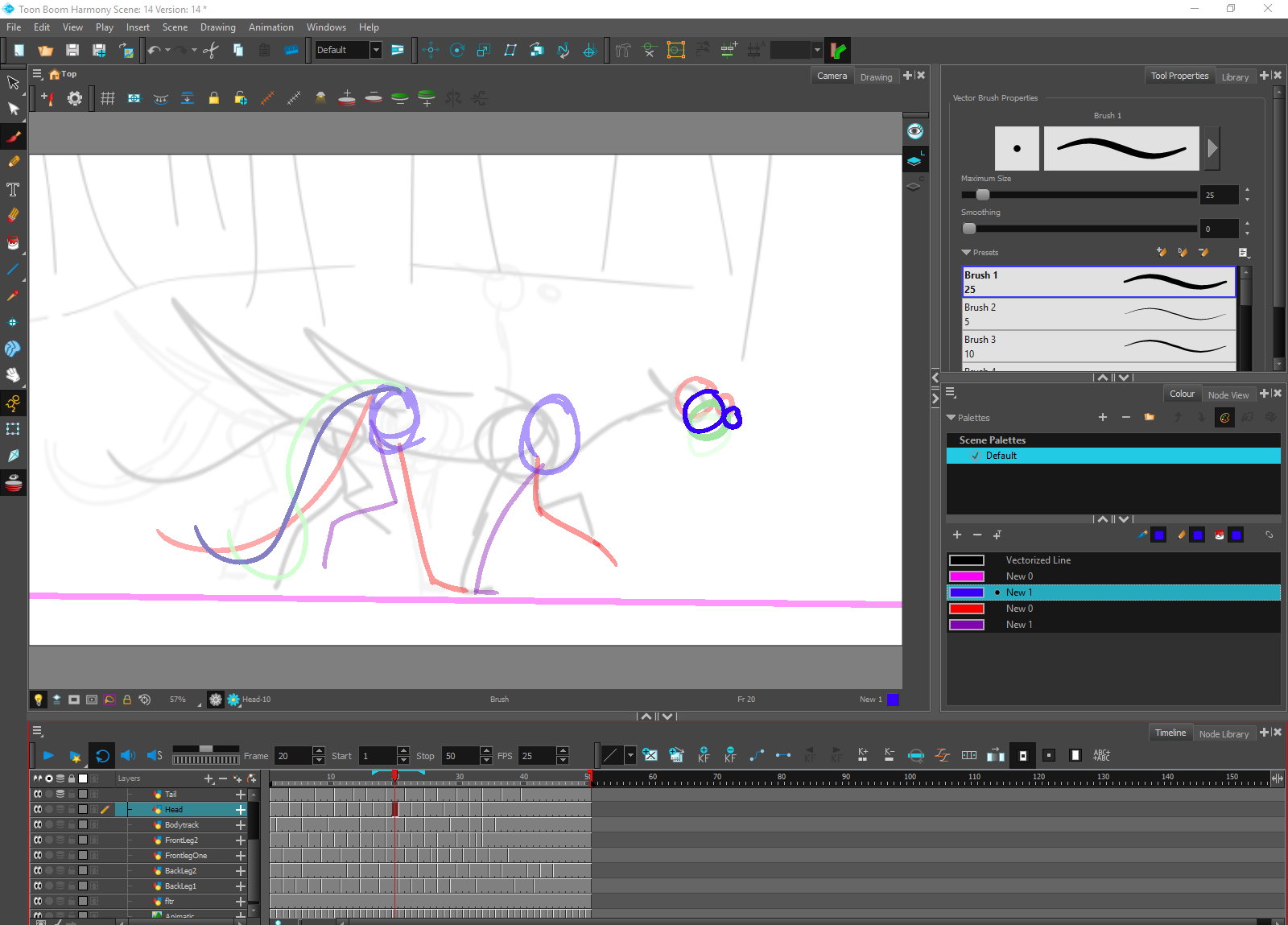Viewport: 1288px width, 925px height.
Task: Toggle the sound playback speaker
Action: click(x=128, y=755)
